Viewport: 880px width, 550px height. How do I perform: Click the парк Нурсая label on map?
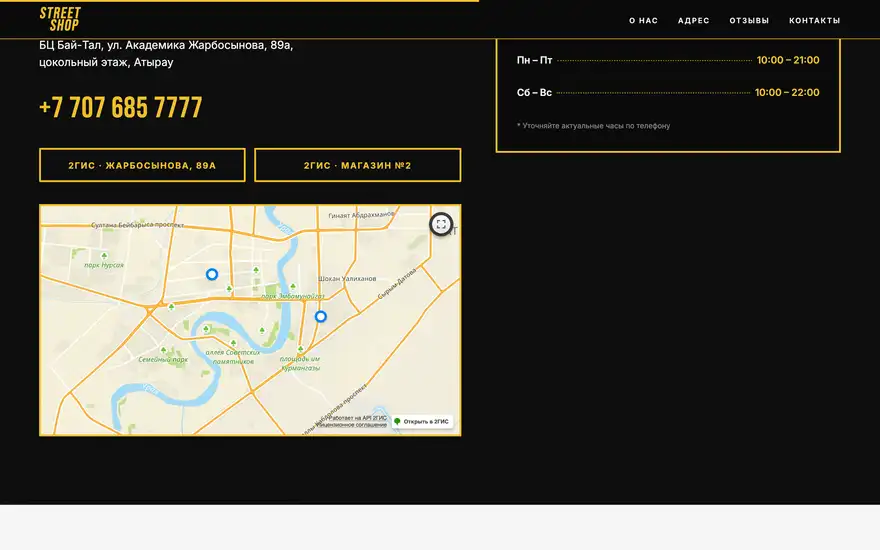coord(104,265)
